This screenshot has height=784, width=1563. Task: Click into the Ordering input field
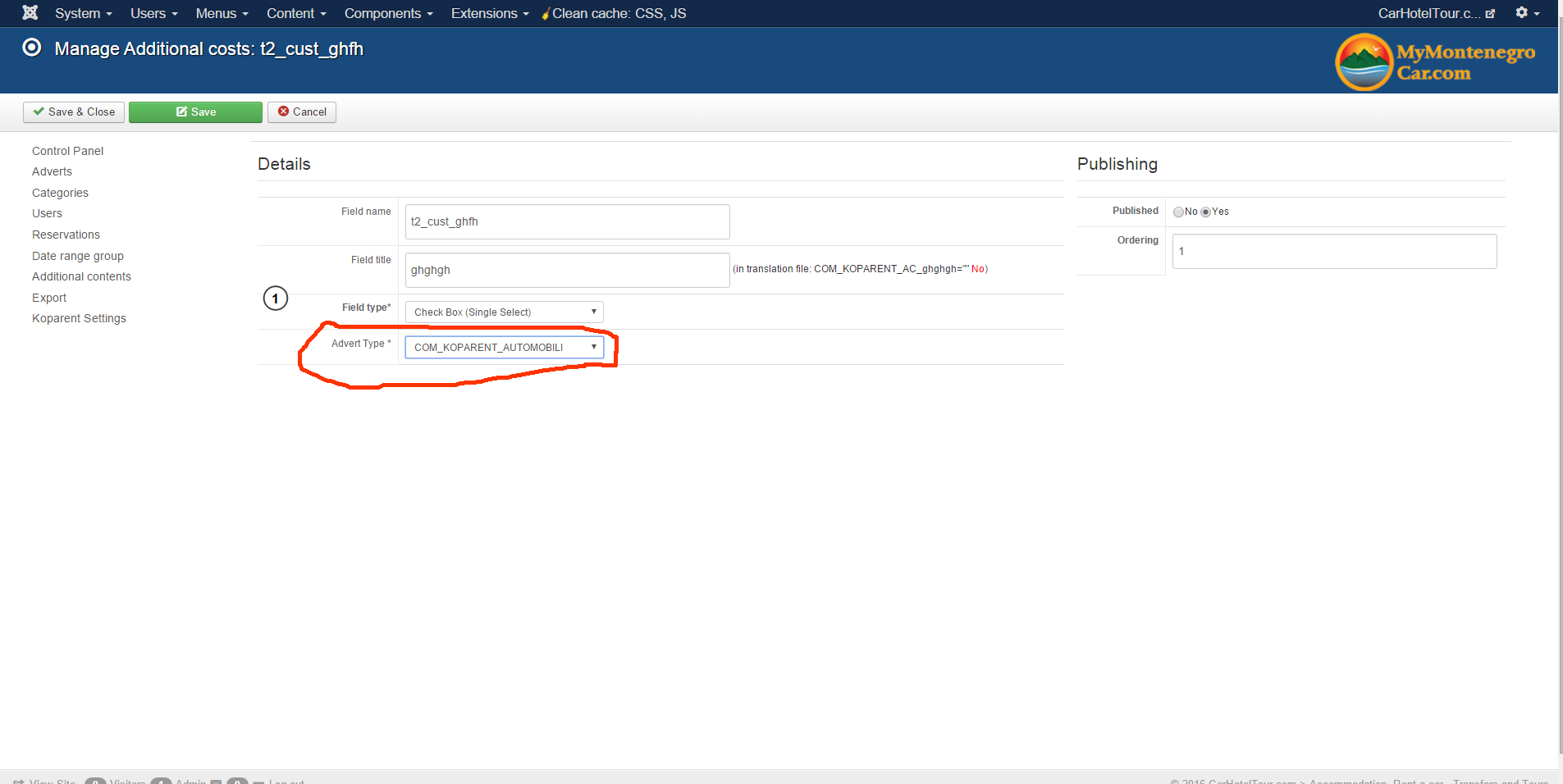click(x=1334, y=252)
